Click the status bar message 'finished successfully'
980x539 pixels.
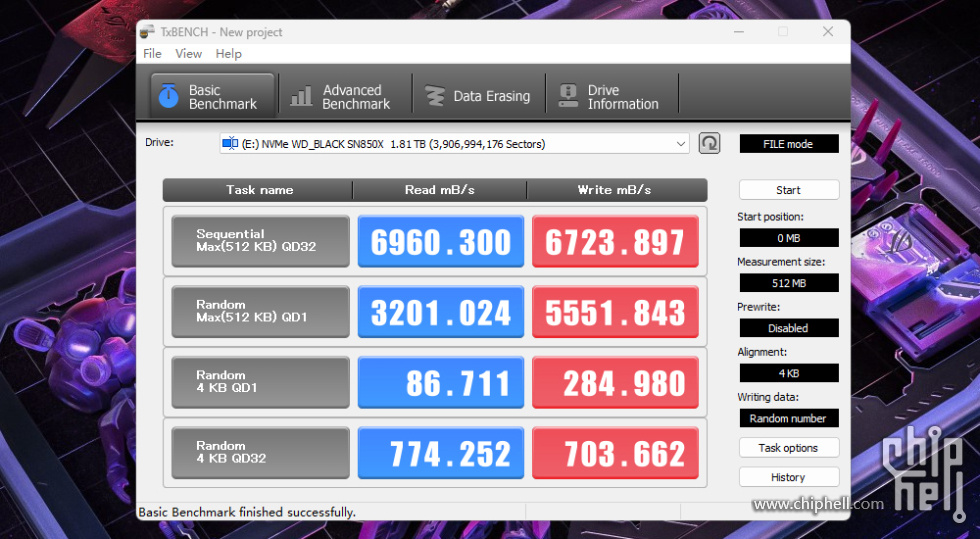[247, 512]
